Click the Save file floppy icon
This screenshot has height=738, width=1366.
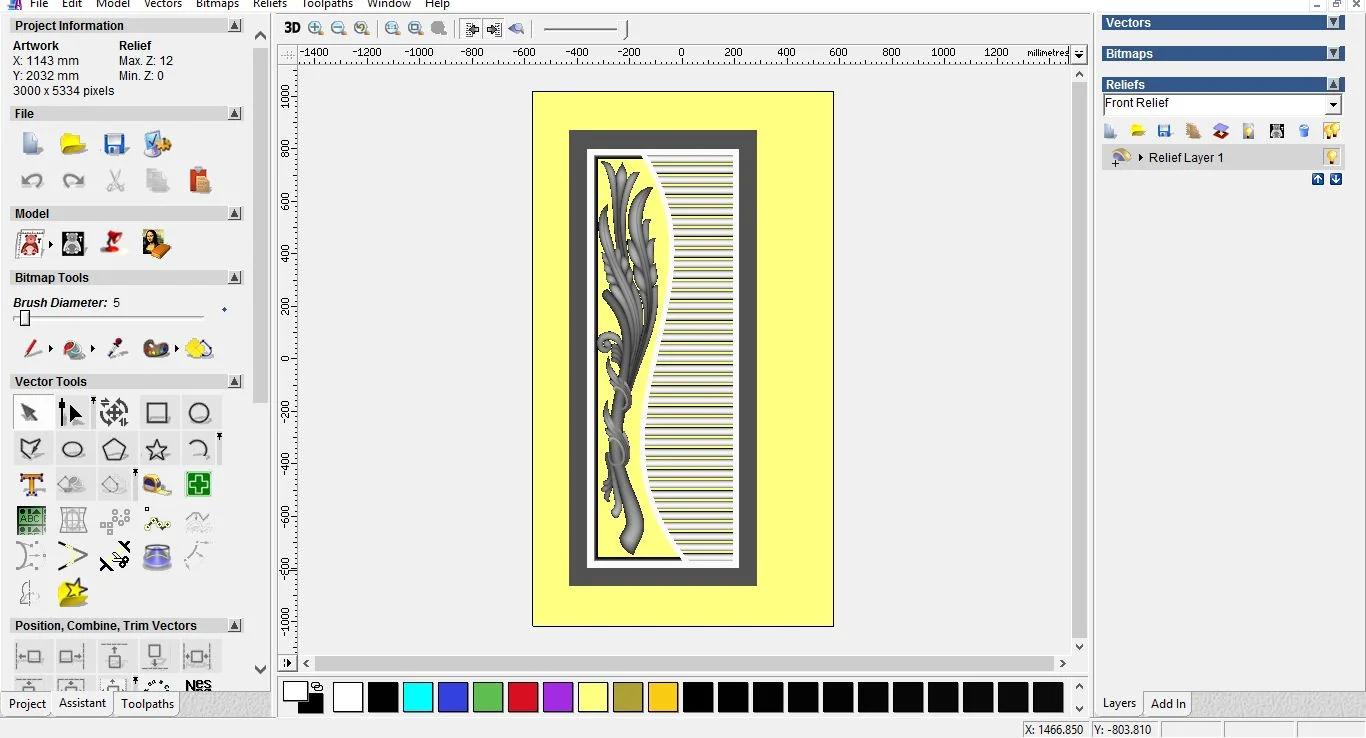tap(115, 144)
